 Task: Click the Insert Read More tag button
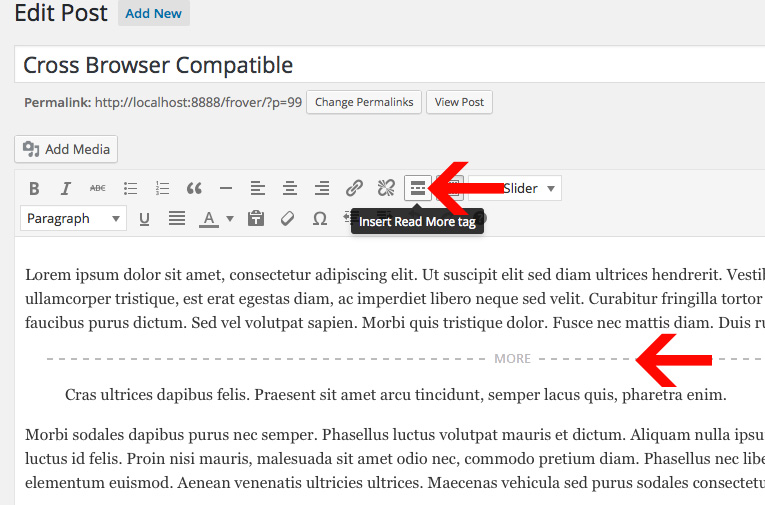(x=418, y=188)
